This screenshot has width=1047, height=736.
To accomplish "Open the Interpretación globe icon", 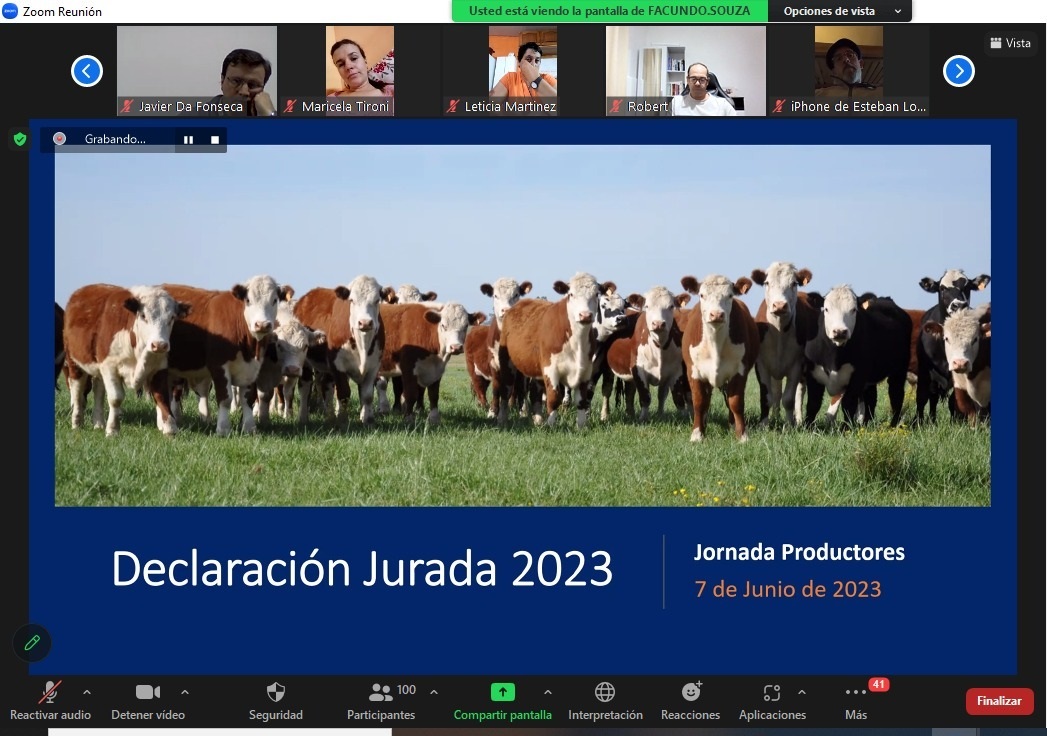I will pos(605,692).
